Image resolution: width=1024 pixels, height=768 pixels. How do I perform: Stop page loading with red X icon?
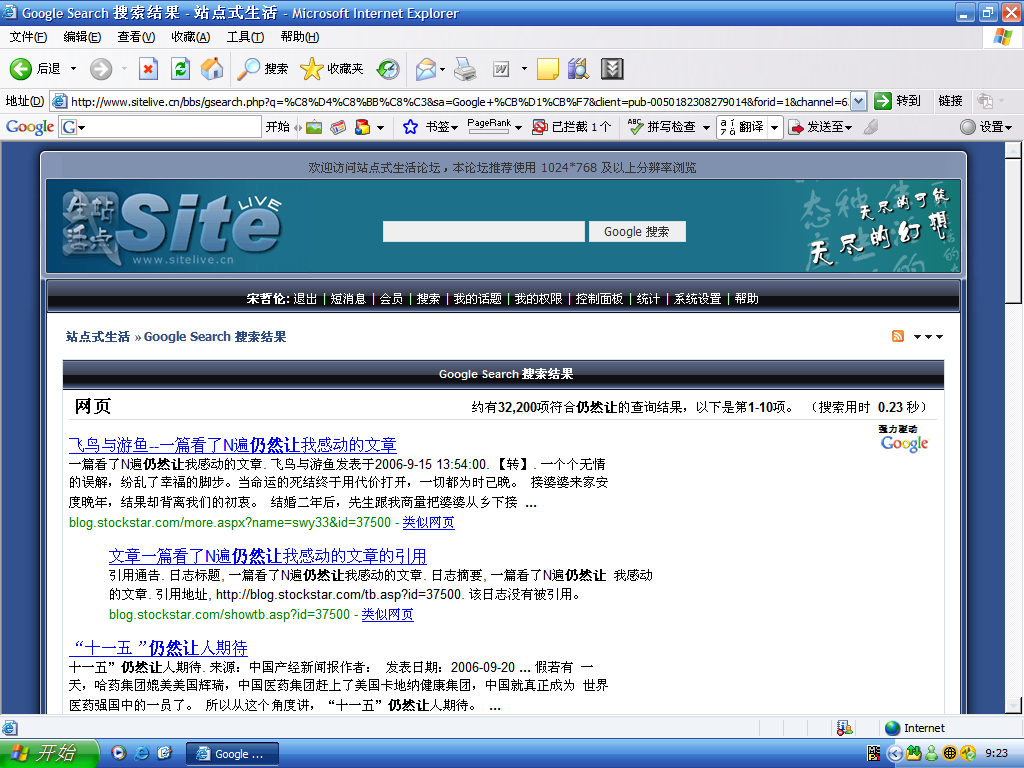tap(148, 69)
